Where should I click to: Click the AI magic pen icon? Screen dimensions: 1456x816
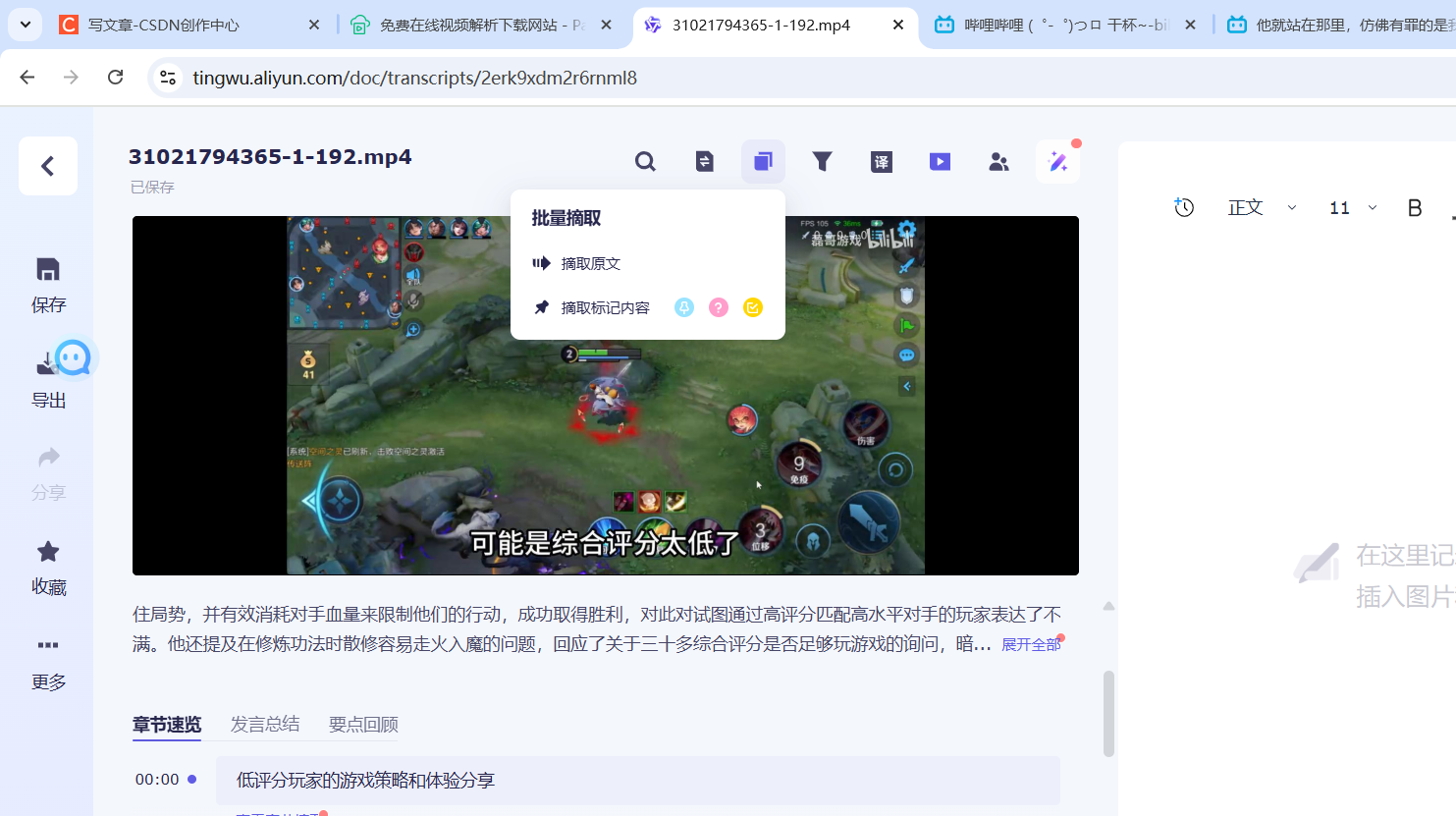point(1057,162)
